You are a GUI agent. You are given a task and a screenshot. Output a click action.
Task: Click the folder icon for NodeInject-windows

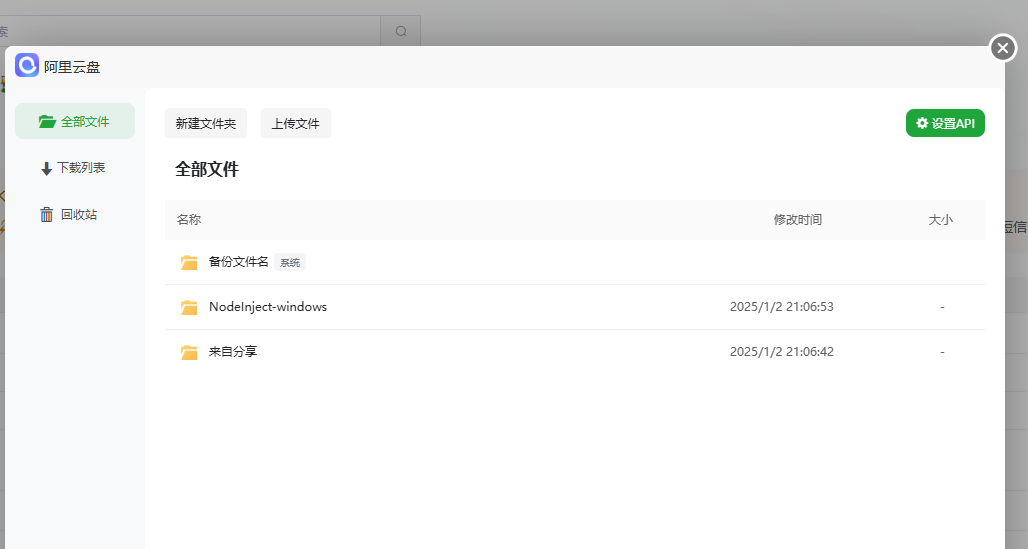coord(189,307)
